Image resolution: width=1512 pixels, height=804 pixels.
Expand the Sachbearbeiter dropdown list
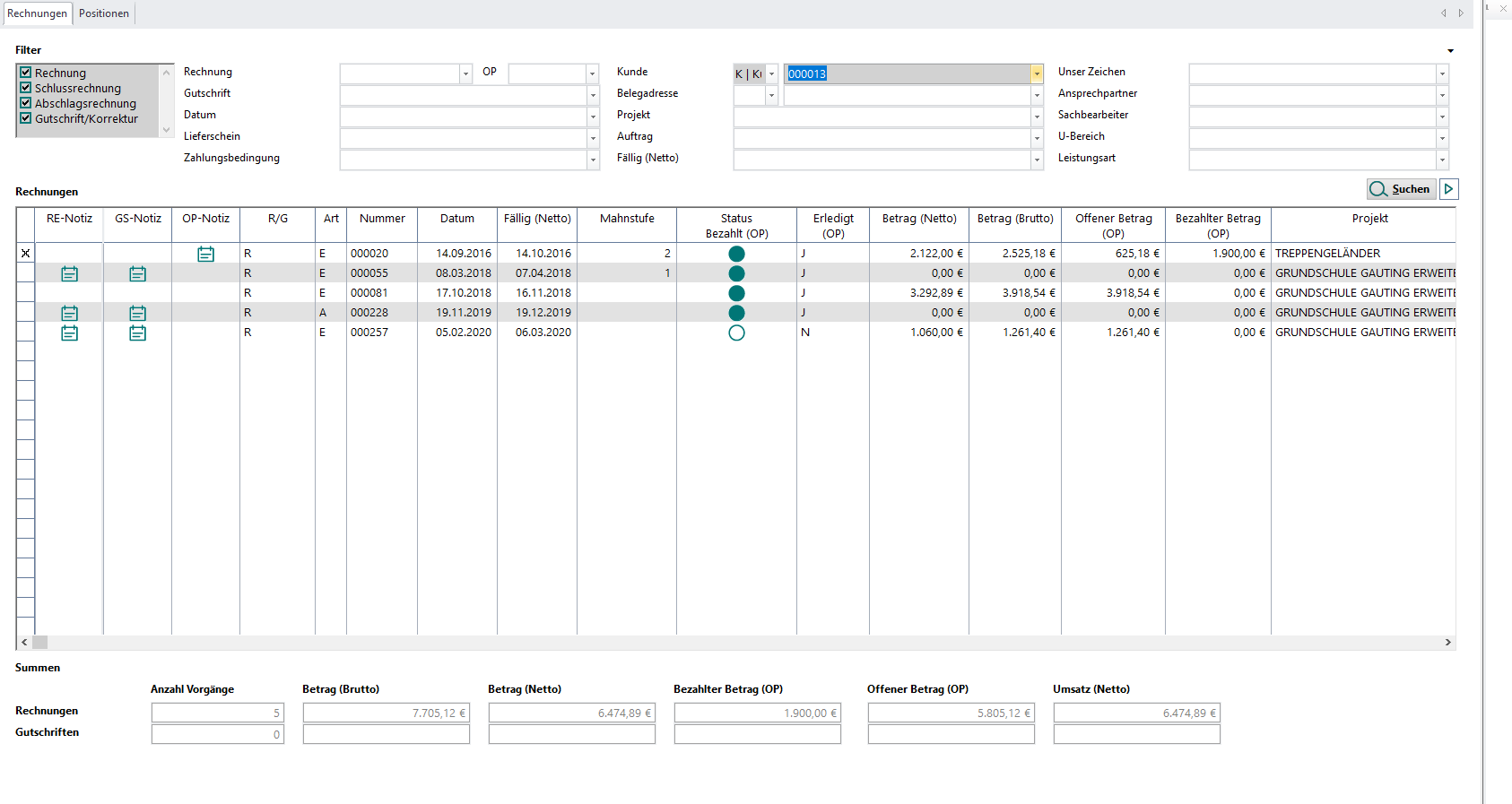pyautogui.click(x=1442, y=117)
